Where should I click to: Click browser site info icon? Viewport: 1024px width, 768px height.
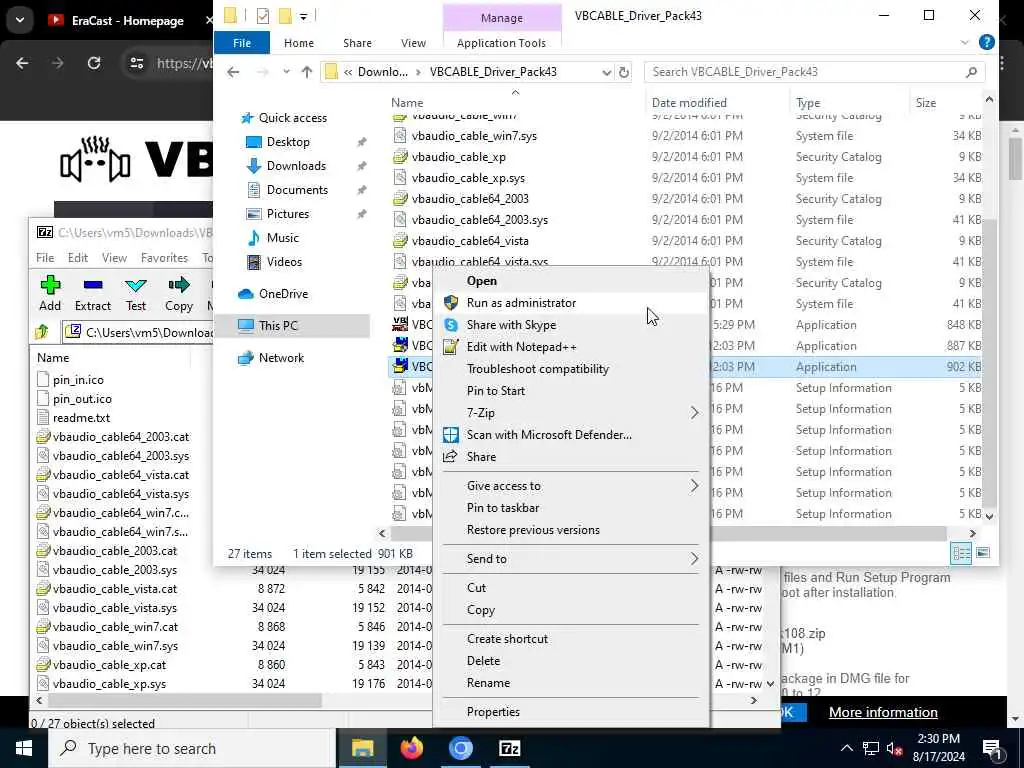tap(136, 63)
